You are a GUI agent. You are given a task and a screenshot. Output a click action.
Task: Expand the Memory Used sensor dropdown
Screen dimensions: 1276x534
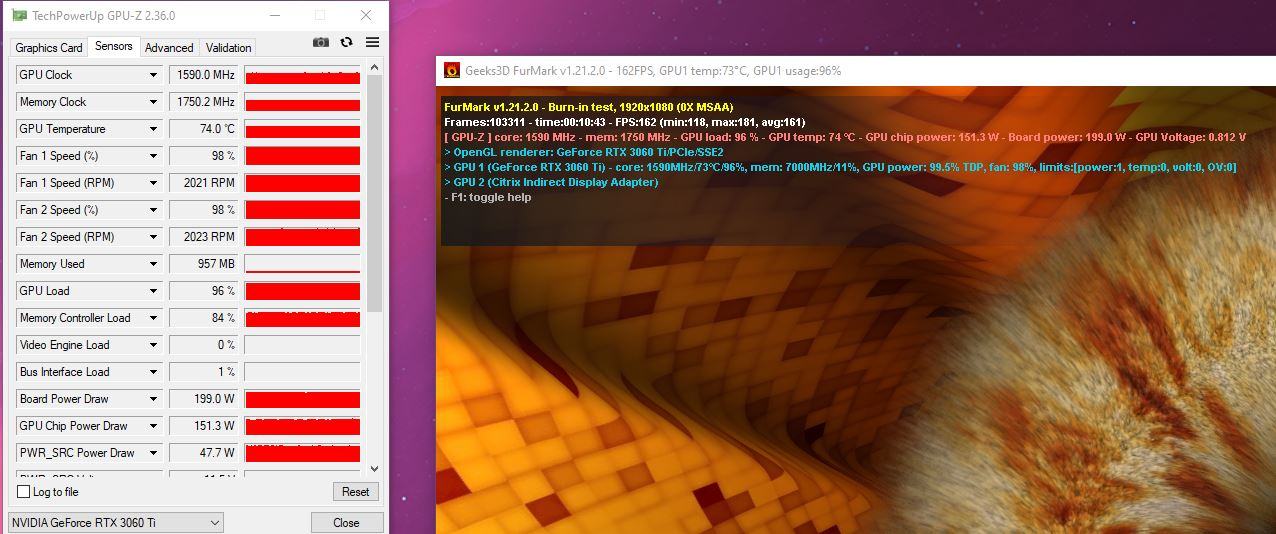pyautogui.click(x=153, y=264)
